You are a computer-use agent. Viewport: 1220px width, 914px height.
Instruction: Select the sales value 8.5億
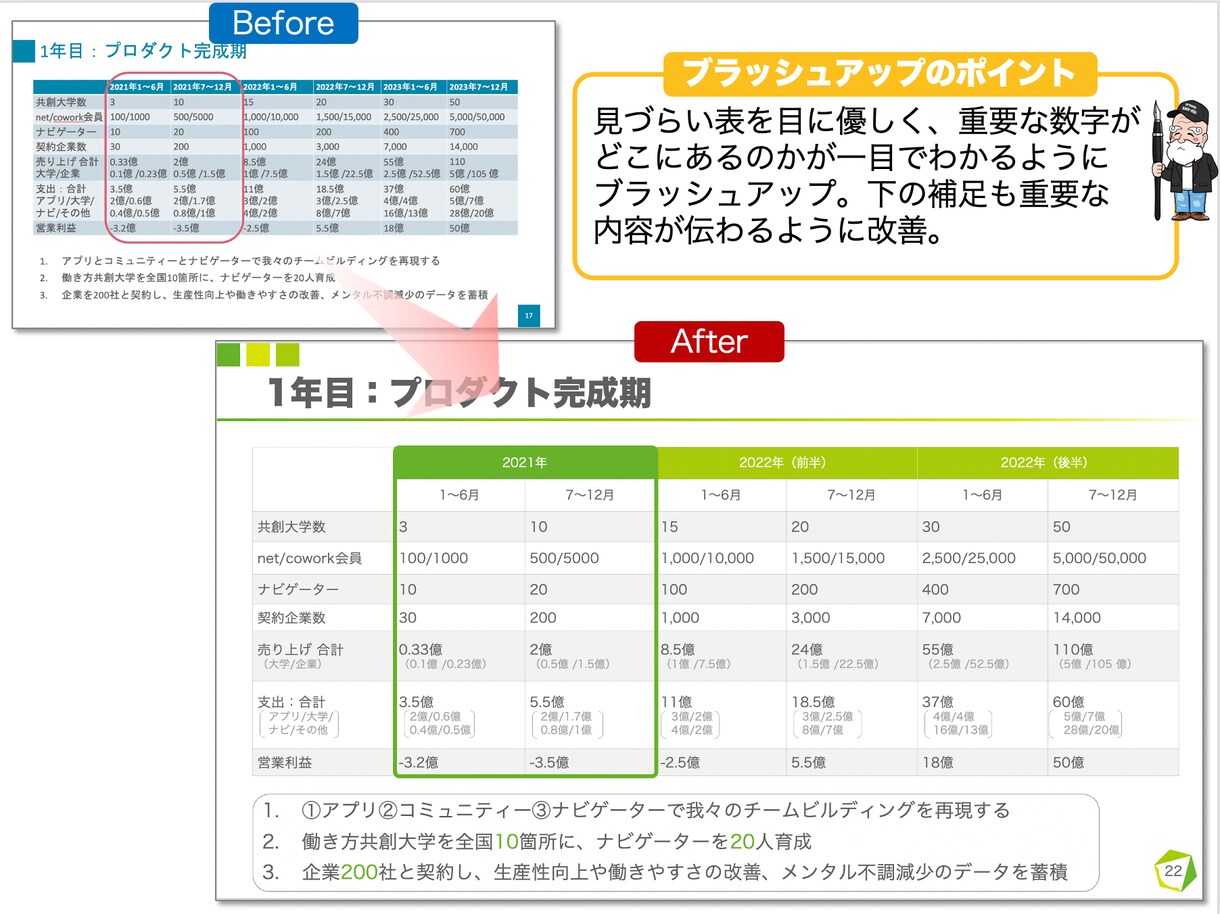[x=677, y=650]
